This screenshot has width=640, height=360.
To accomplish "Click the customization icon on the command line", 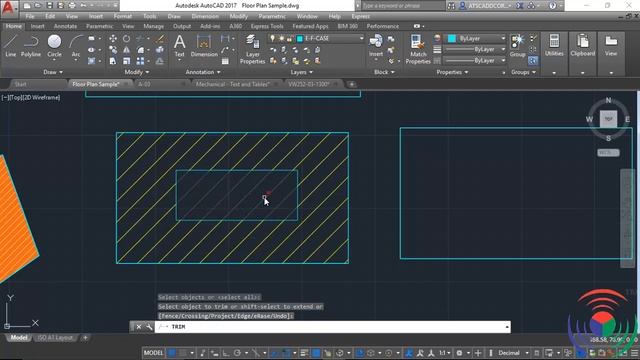I will click(x=149, y=327).
